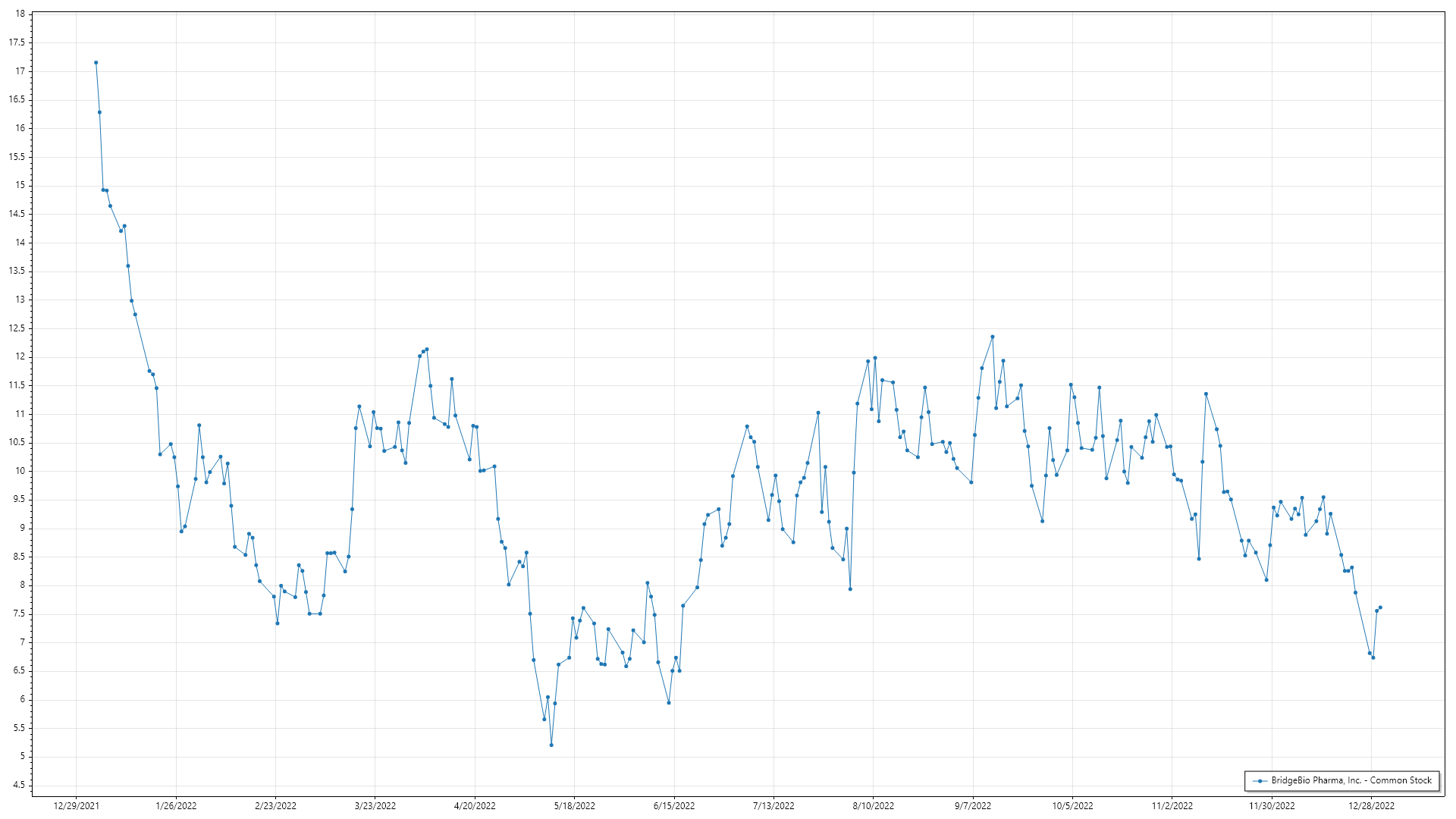
Task: Select the final data point of the series
Action: [1380, 607]
